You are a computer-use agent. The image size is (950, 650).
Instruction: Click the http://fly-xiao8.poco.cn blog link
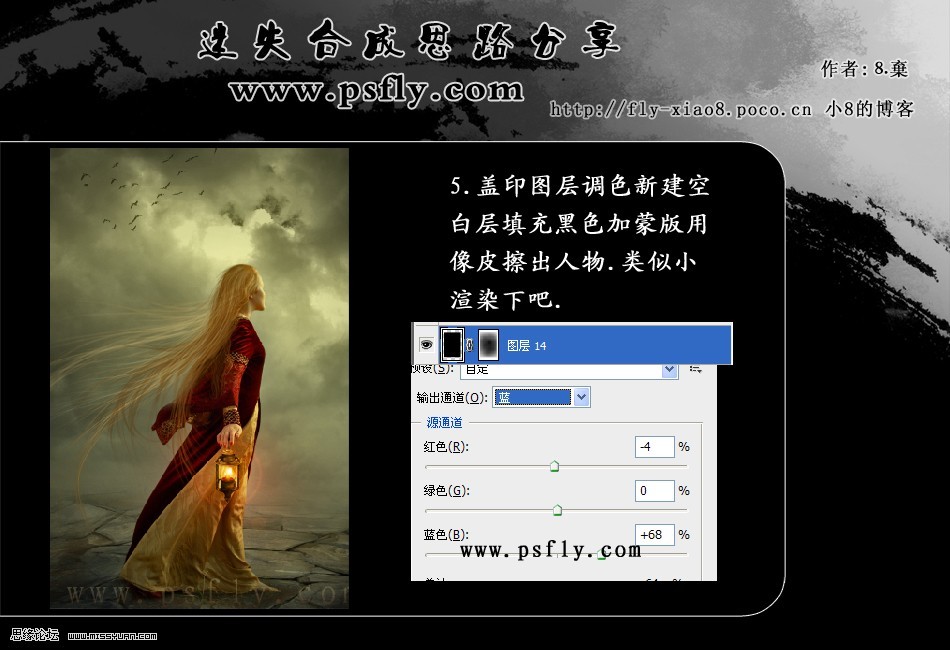[x=680, y=110]
